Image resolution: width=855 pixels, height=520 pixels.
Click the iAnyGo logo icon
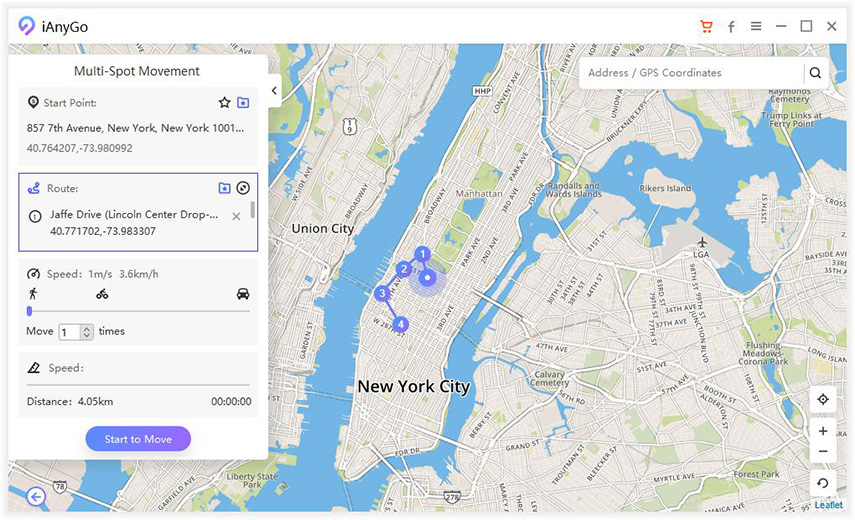[26, 26]
